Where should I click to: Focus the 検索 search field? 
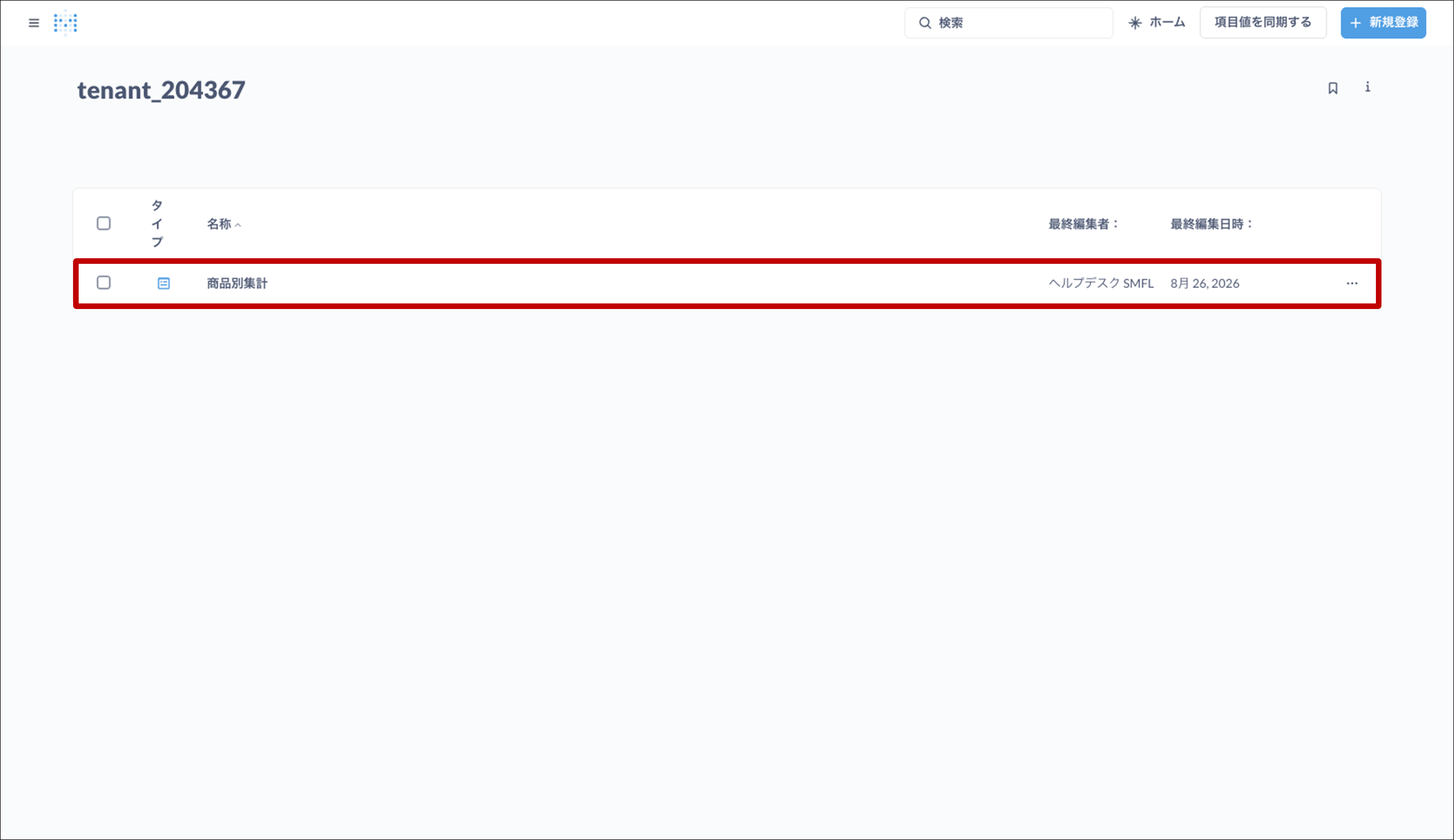pos(1009,22)
